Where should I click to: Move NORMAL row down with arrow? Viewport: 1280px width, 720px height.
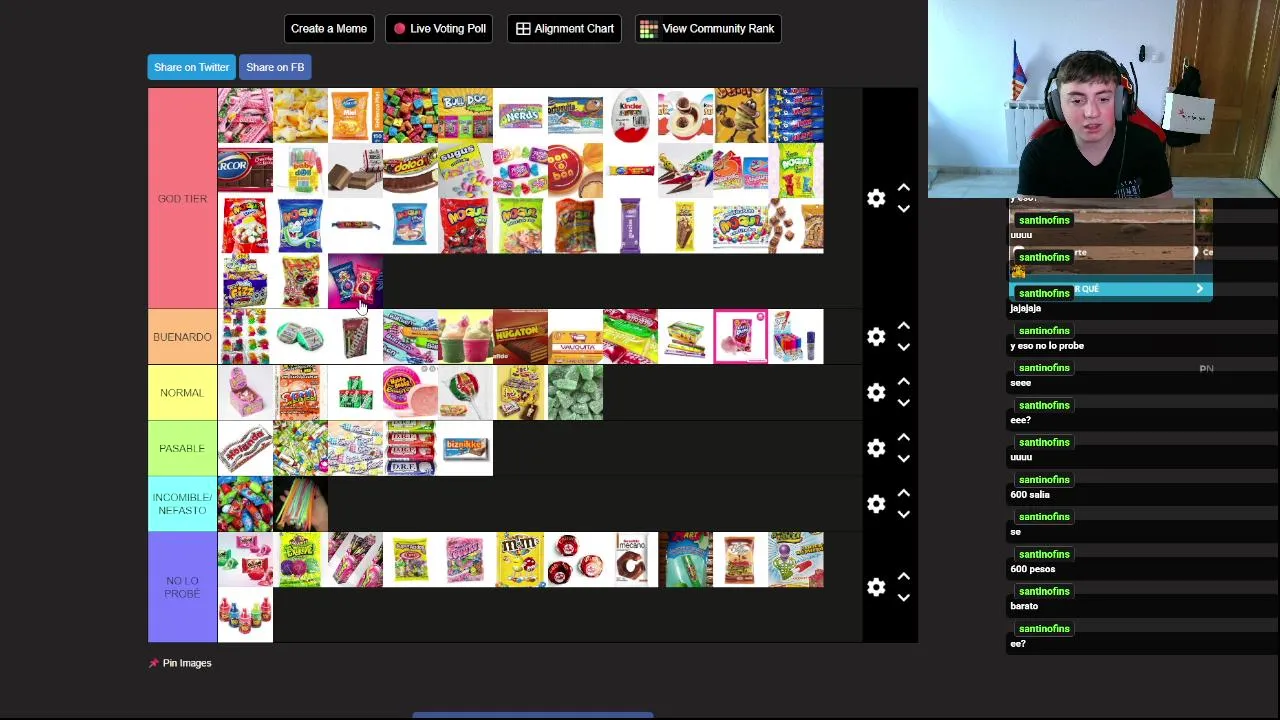[903, 403]
